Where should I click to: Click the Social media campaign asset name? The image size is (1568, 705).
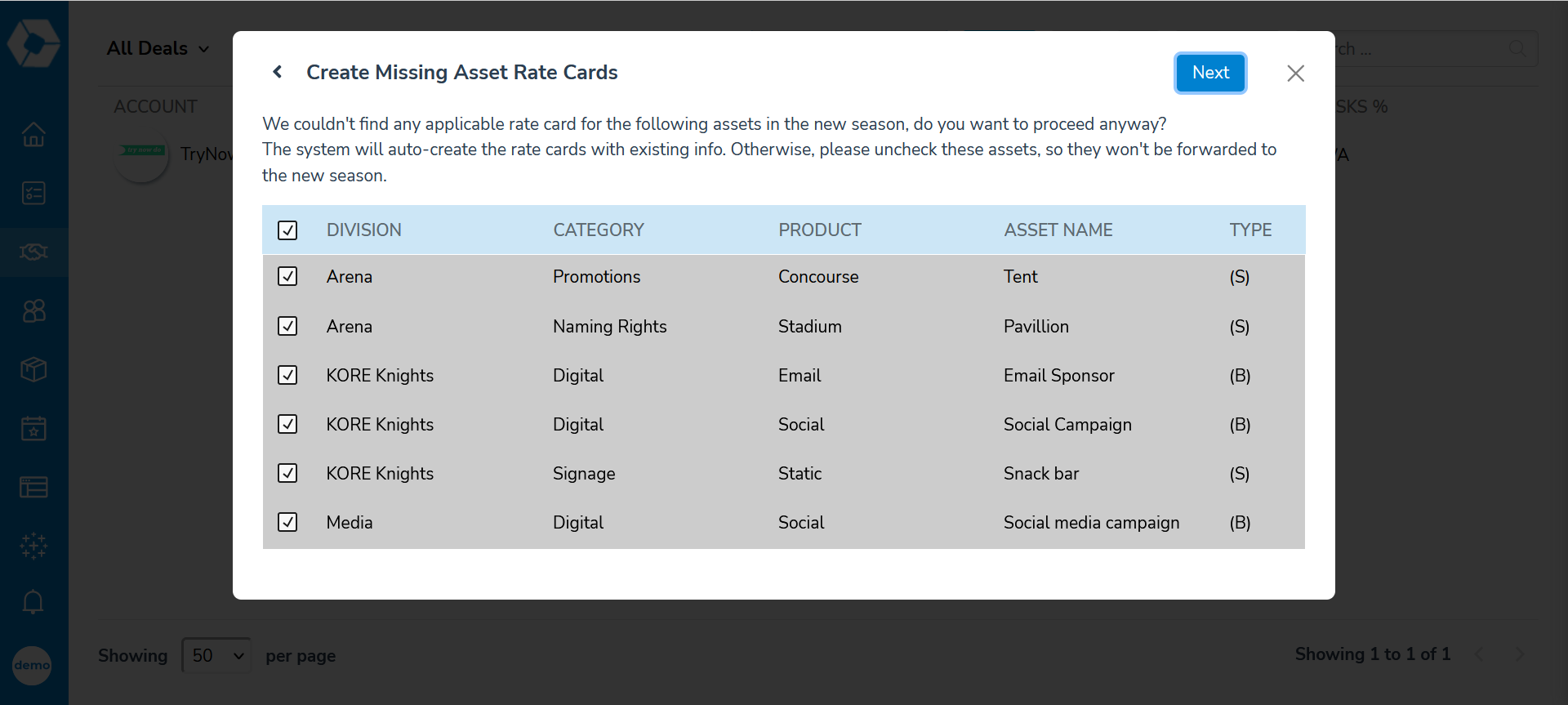[1092, 523]
